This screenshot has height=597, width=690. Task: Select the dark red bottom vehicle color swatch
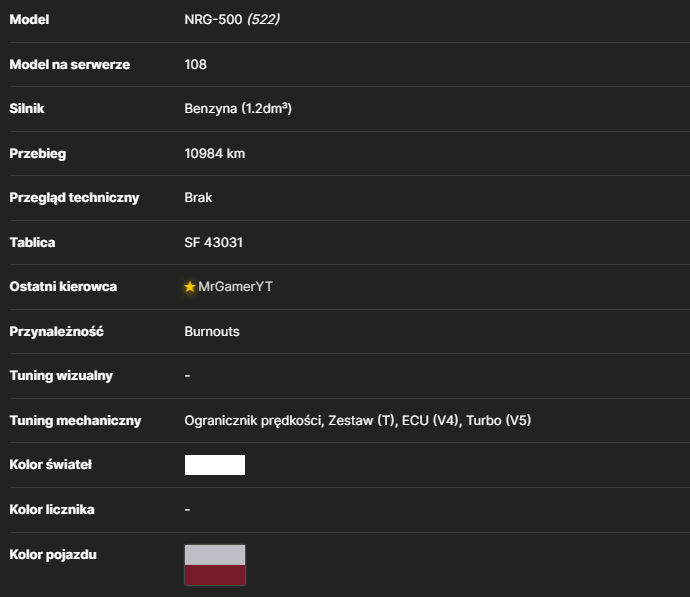[215, 575]
